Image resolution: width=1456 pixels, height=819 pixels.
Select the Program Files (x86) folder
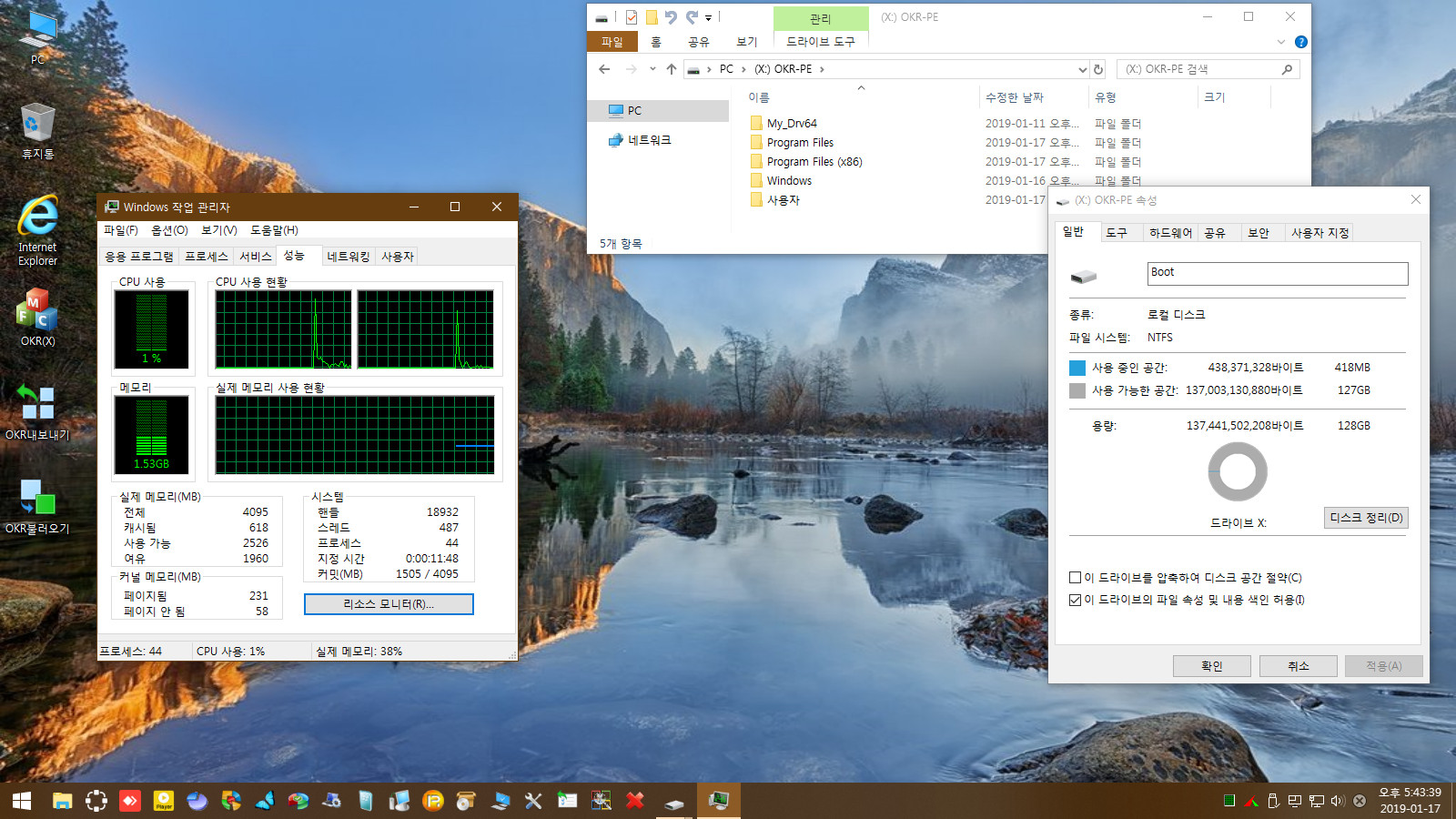click(x=814, y=162)
